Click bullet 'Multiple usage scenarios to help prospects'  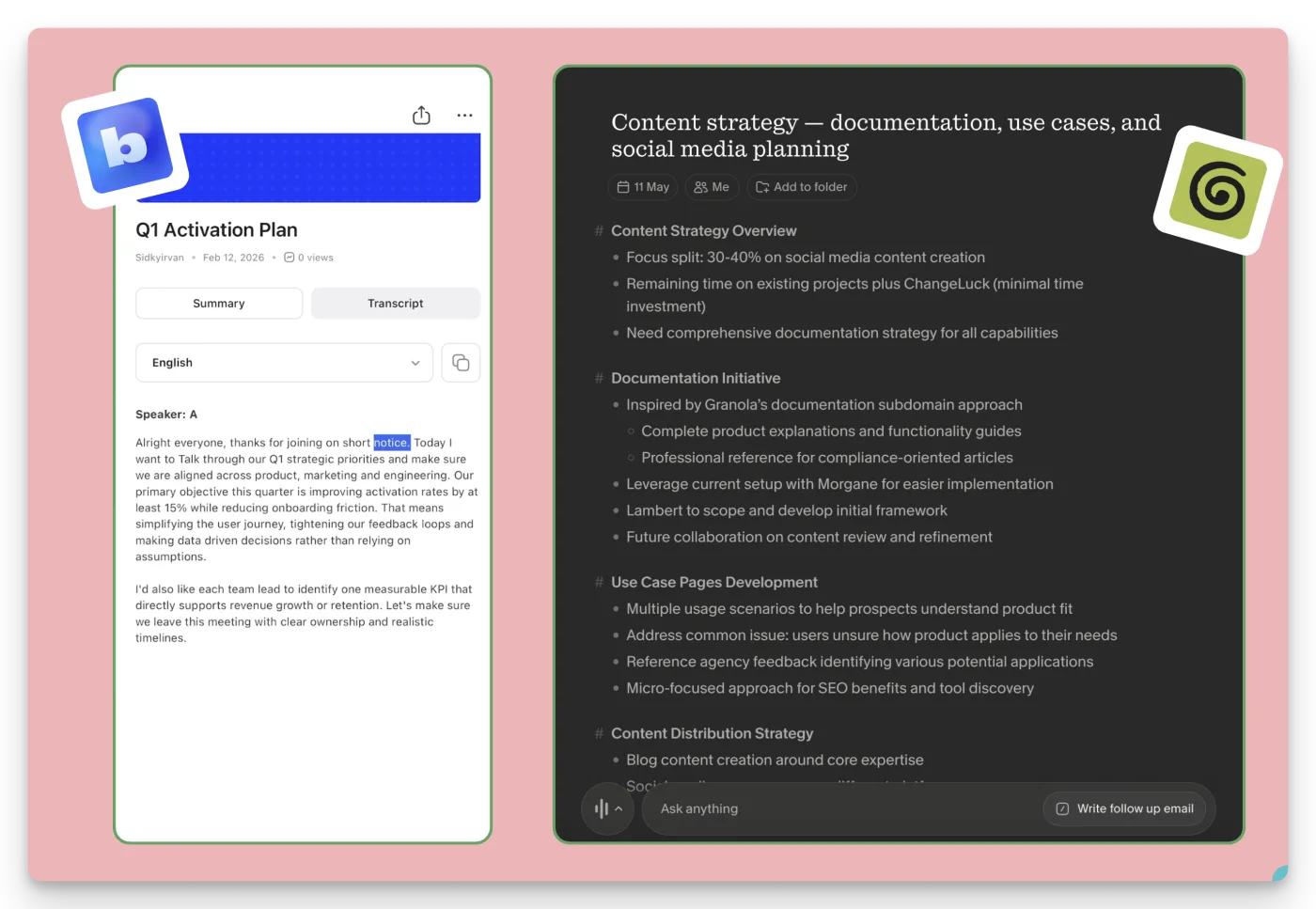click(x=849, y=609)
